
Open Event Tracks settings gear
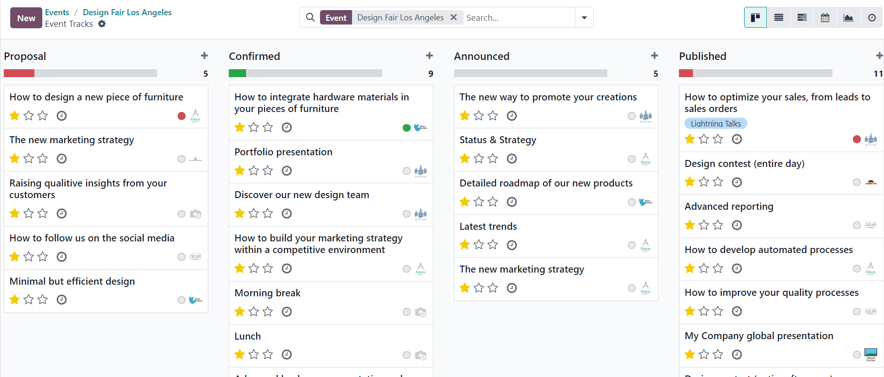[x=101, y=24]
